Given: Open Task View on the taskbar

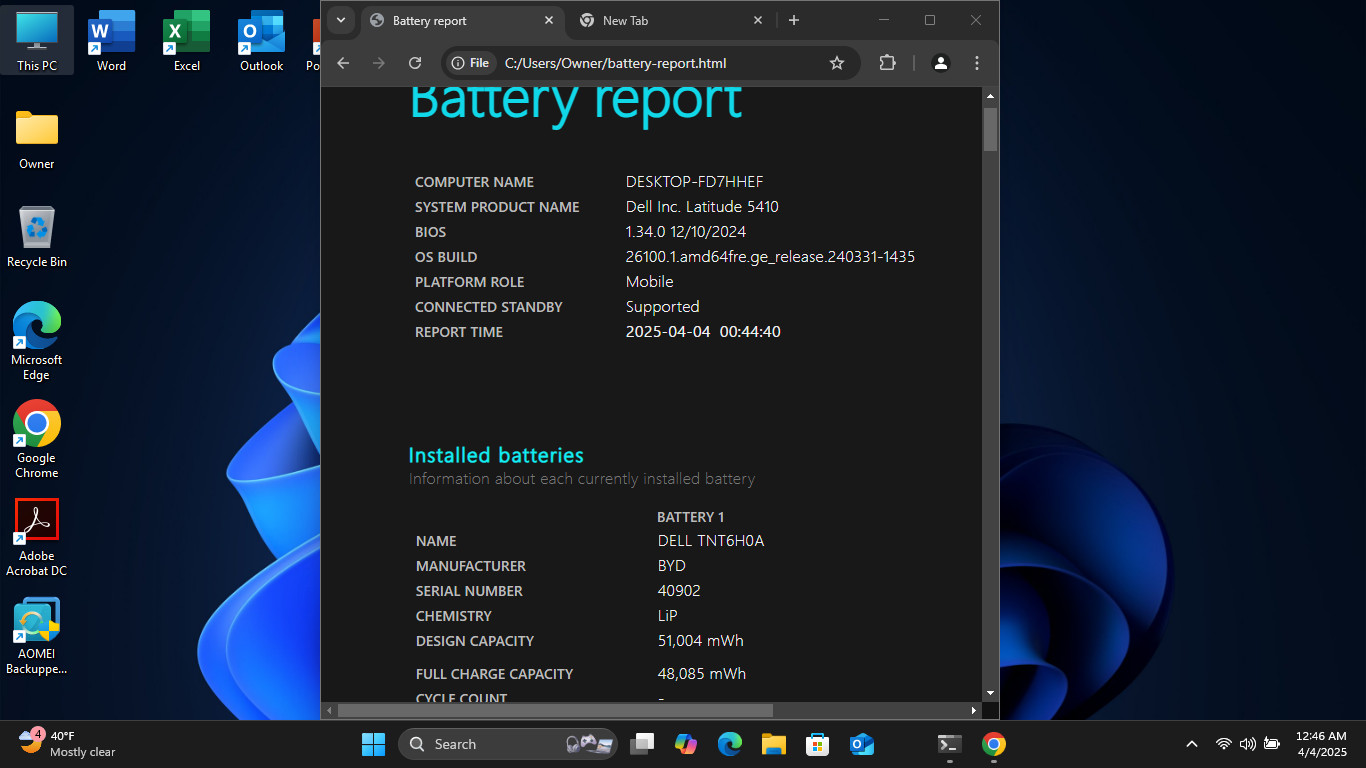Looking at the screenshot, I should click(642, 744).
